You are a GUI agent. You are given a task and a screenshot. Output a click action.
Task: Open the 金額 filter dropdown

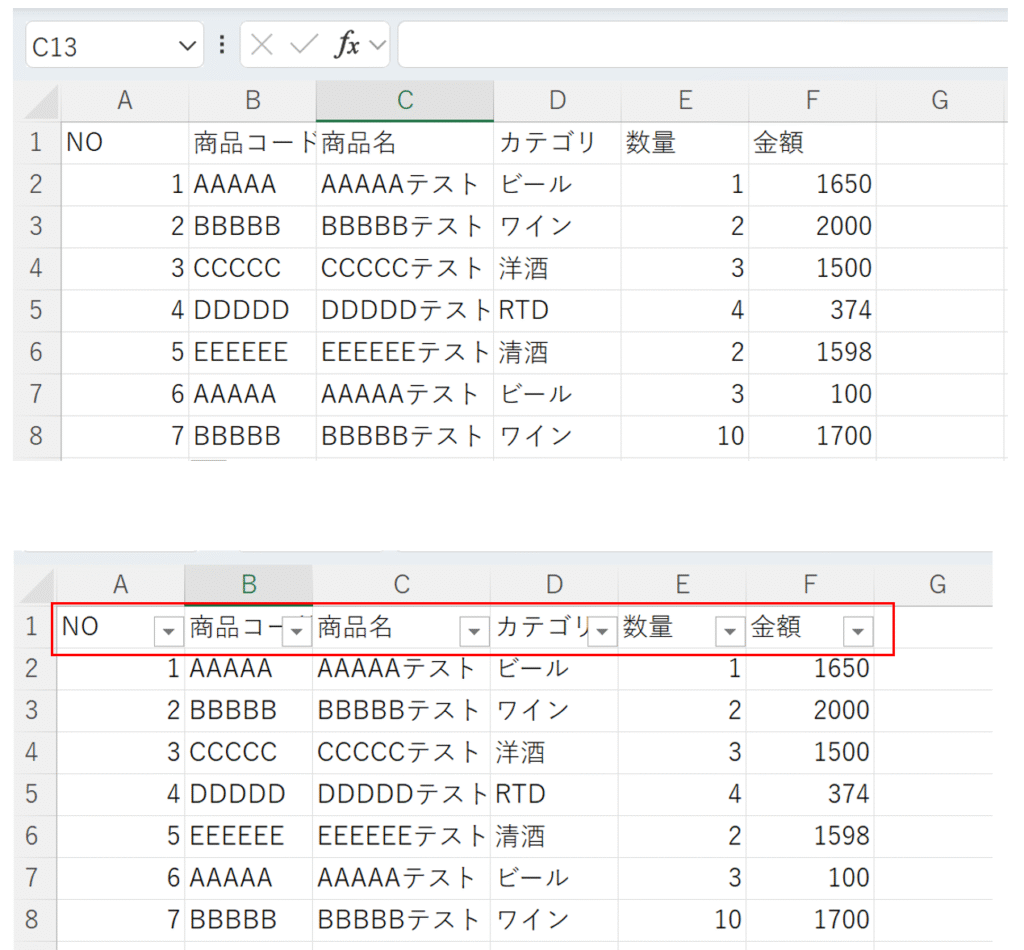click(x=858, y=631)
